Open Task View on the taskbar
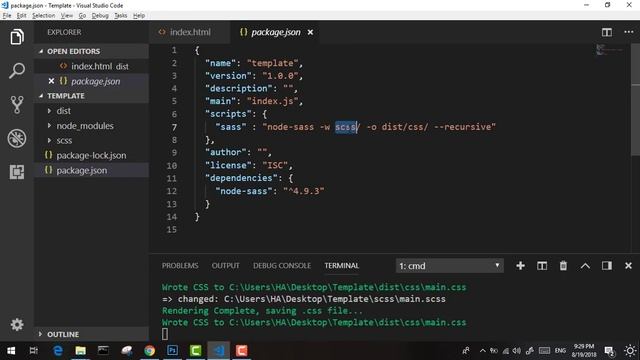The width and height of the screenshot is (640, 360). tap(34, 351)
